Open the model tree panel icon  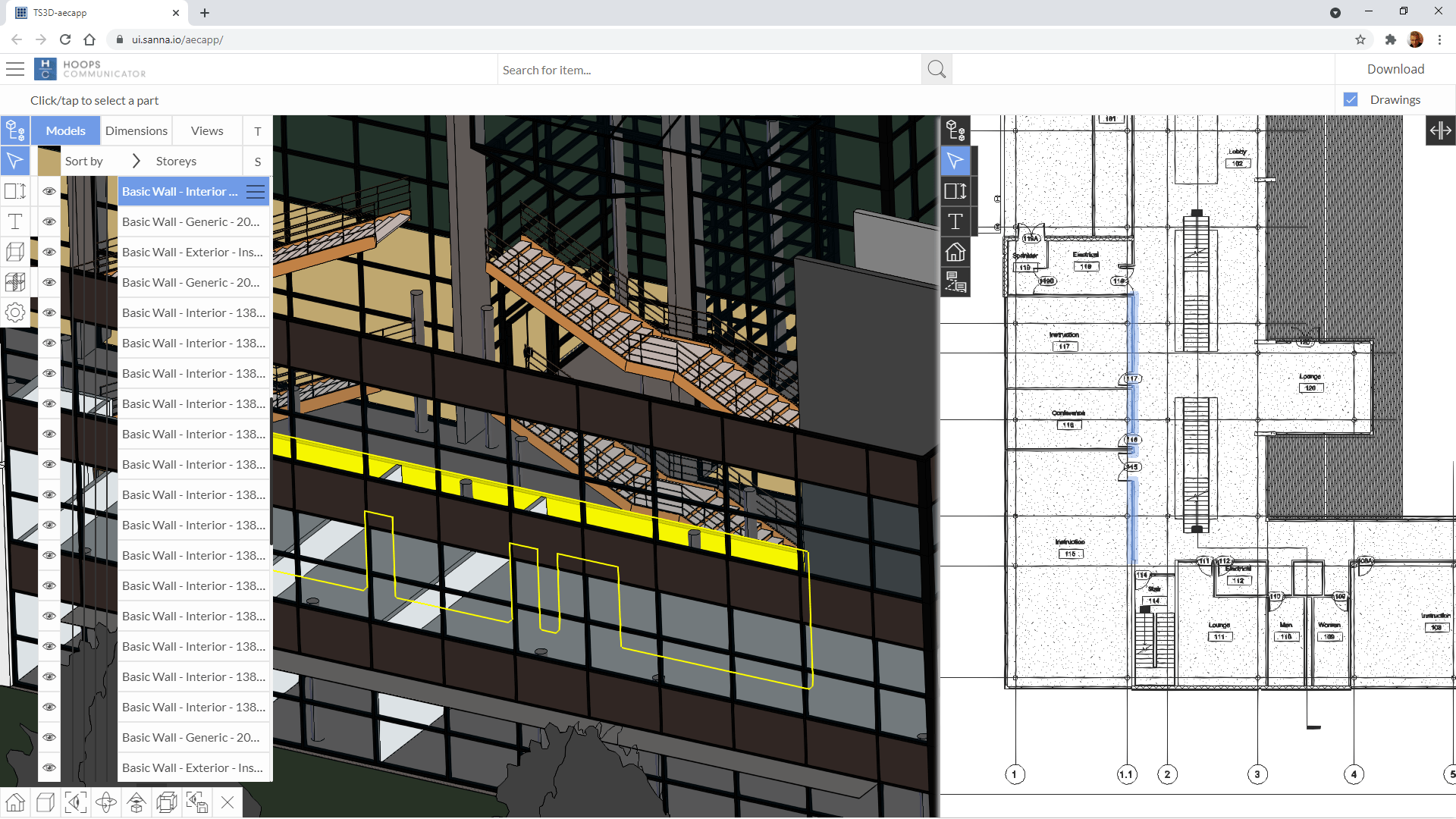click(x=15, y=130)
